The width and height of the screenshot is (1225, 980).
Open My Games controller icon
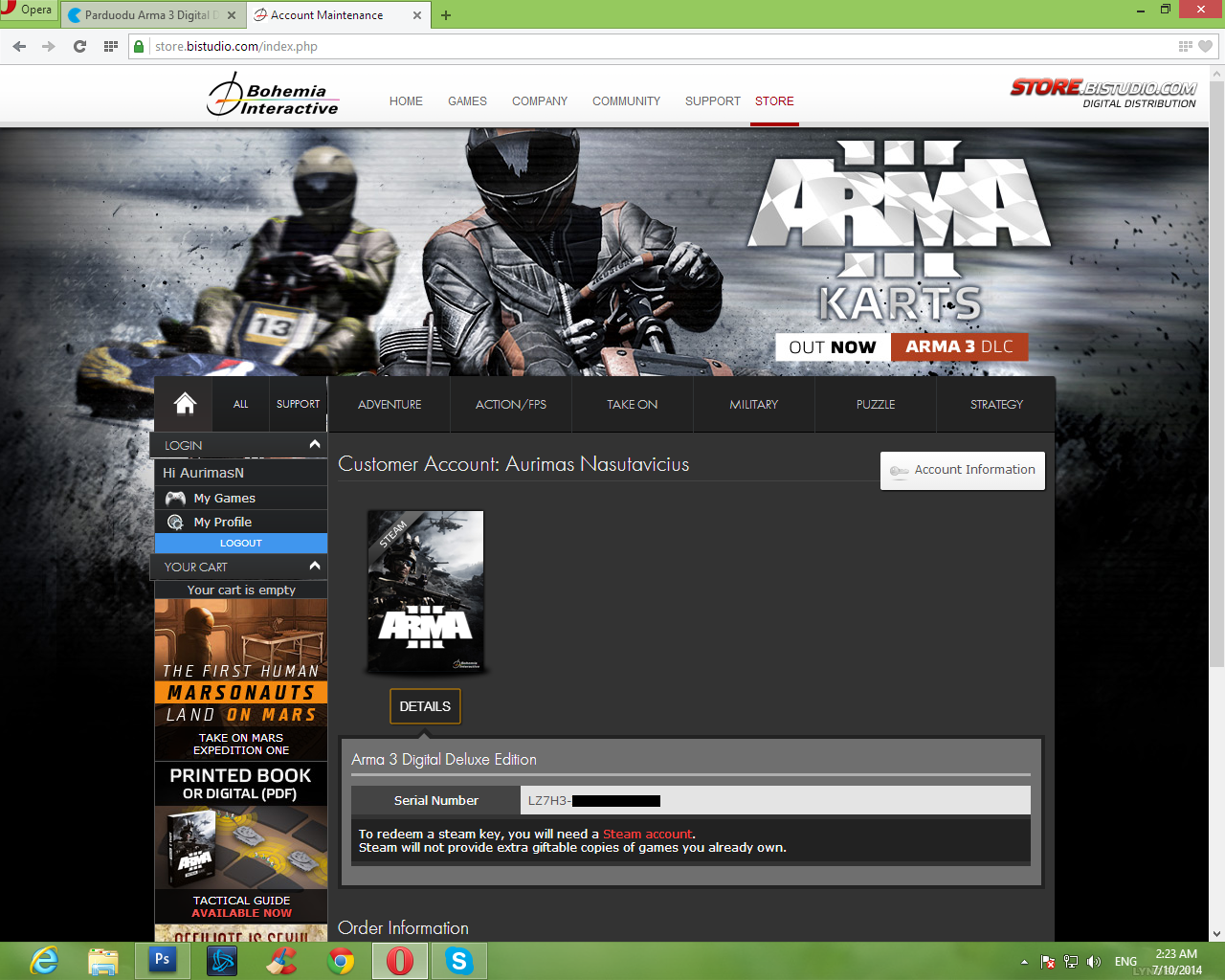pos(175,498)
